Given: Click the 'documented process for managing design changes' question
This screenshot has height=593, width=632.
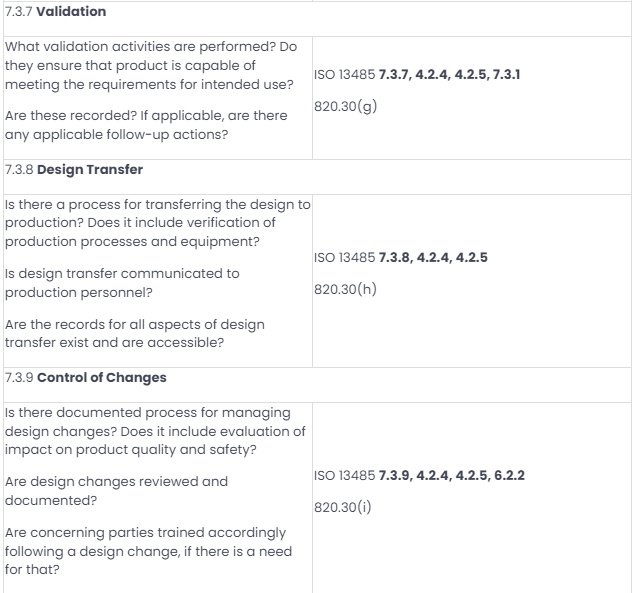Looking at the screenshot, I should tap(155, 431).
